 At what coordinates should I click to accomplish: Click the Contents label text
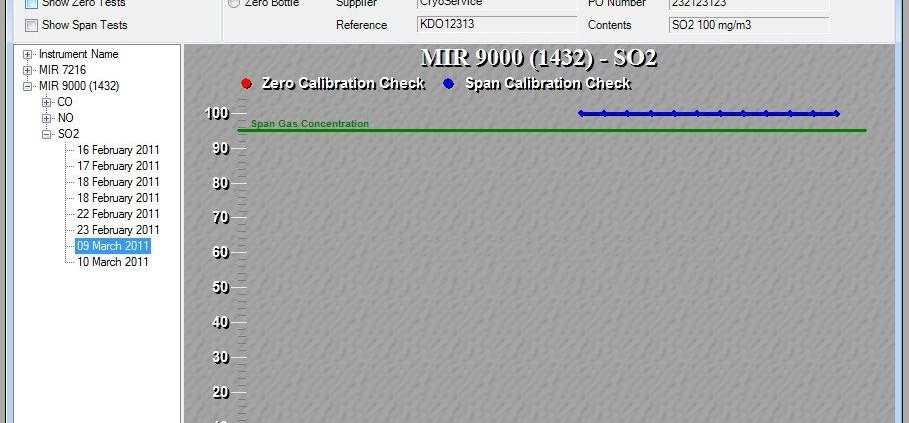tap(609, 25)
